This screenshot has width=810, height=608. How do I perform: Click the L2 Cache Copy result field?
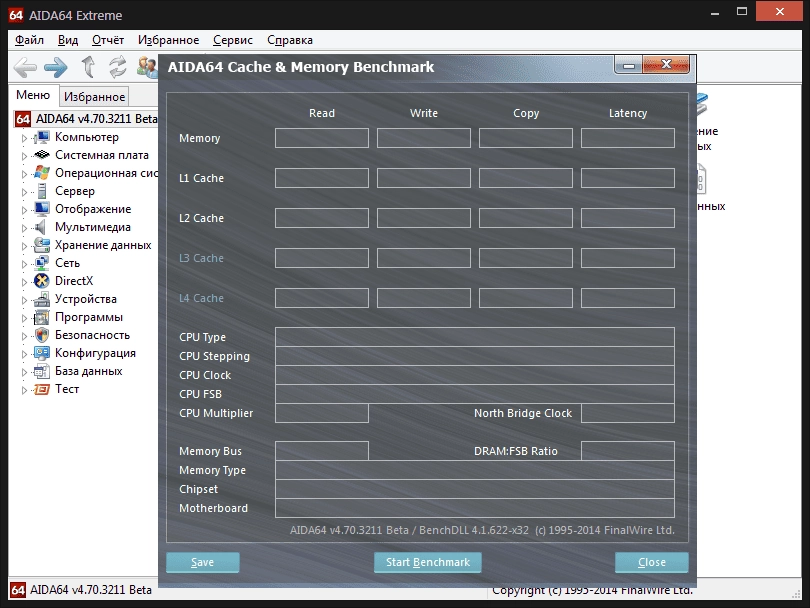(526, 218)
